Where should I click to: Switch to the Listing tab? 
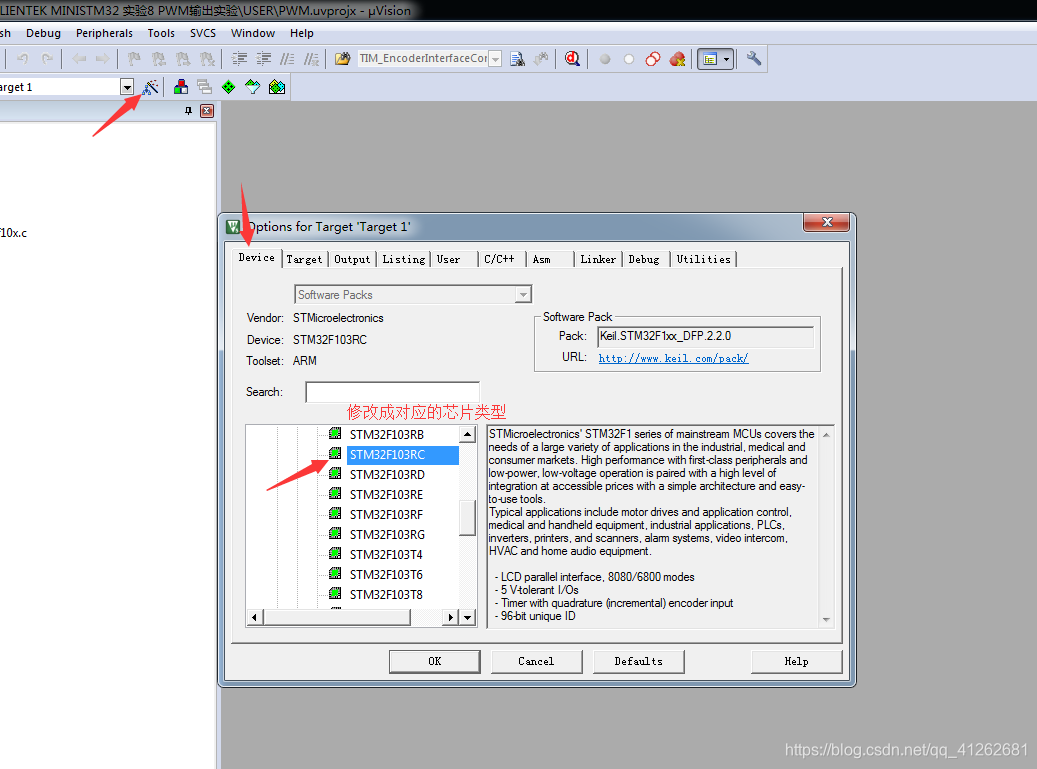[403, 259]
